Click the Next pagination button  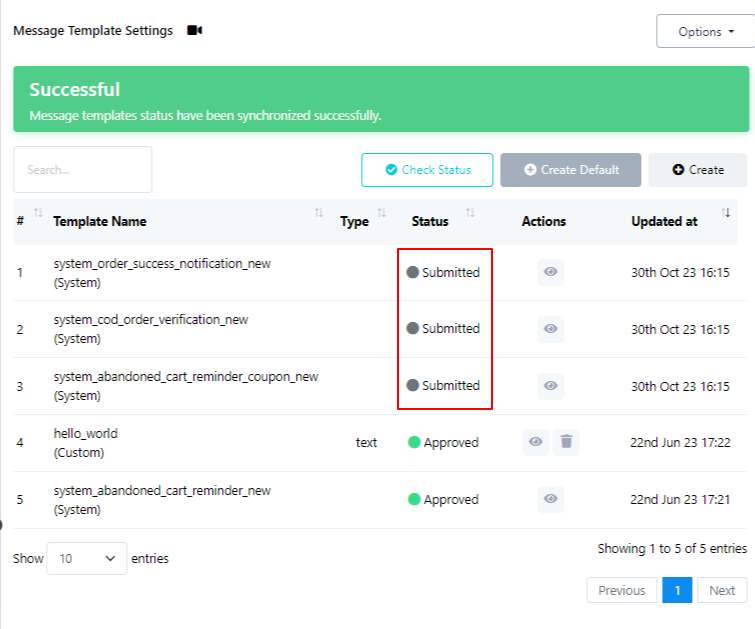722,590
